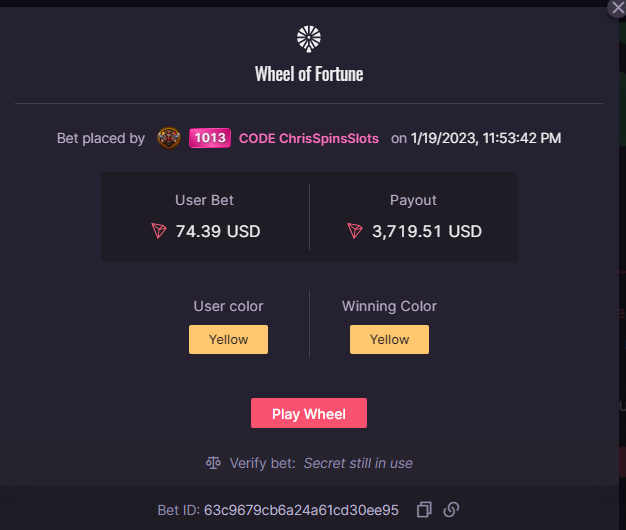This screenshot has height=530, width=626.
Task: Click the Verify bet label
Action: tap(262, 463)
